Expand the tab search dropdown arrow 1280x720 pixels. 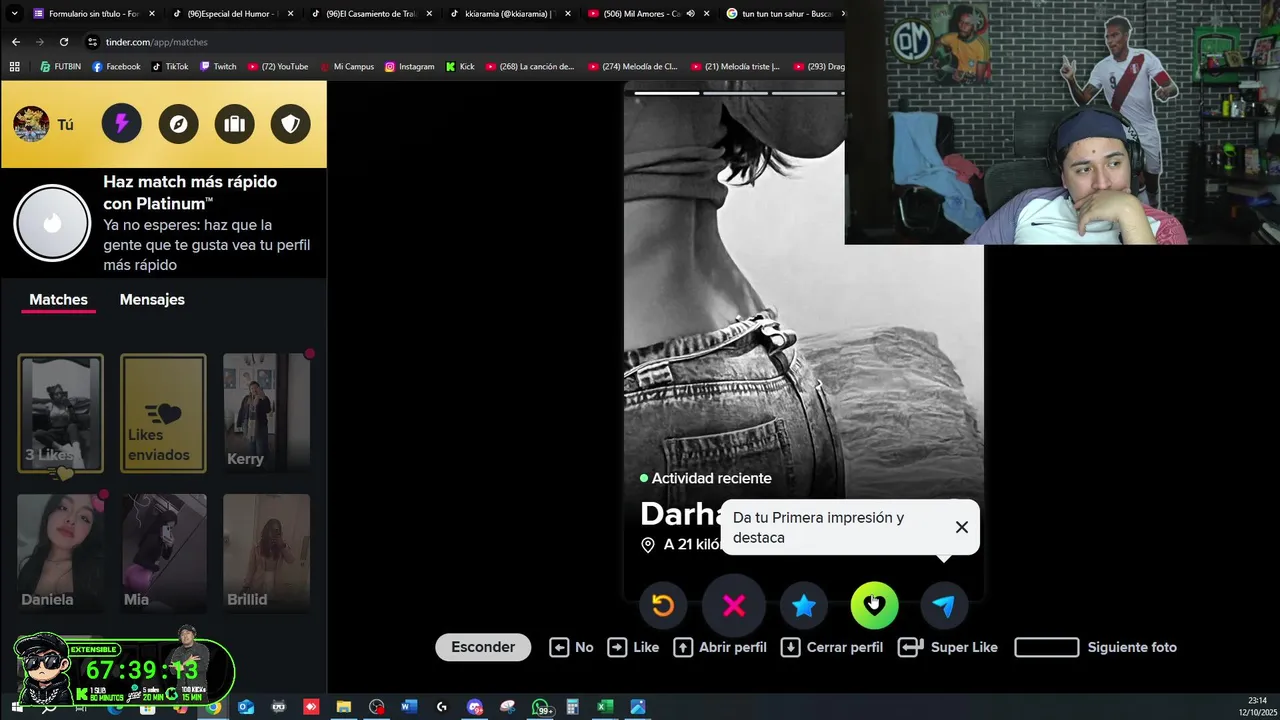coord(13,14)
